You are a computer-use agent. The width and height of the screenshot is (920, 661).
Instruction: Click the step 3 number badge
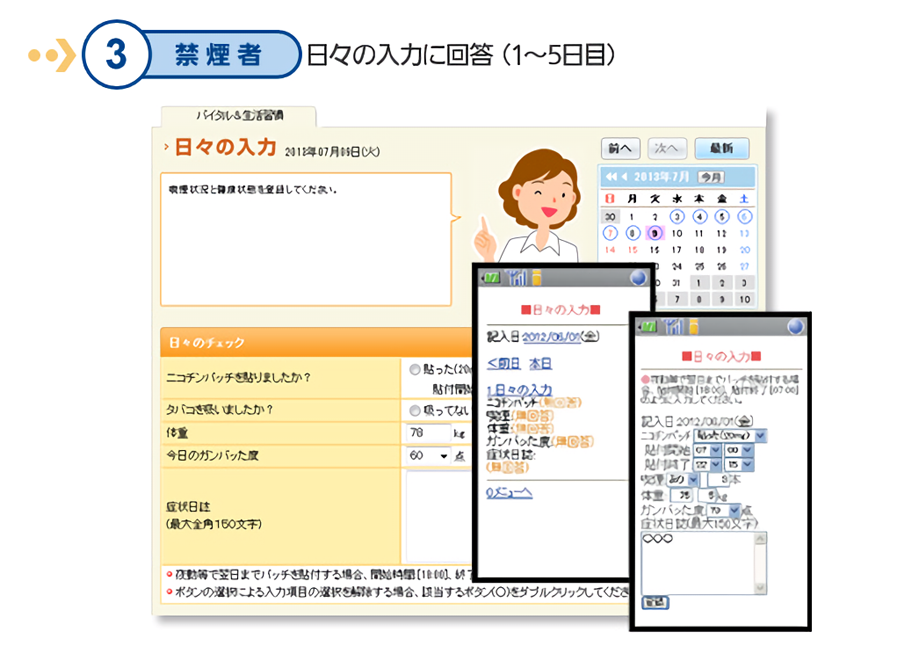116,55
